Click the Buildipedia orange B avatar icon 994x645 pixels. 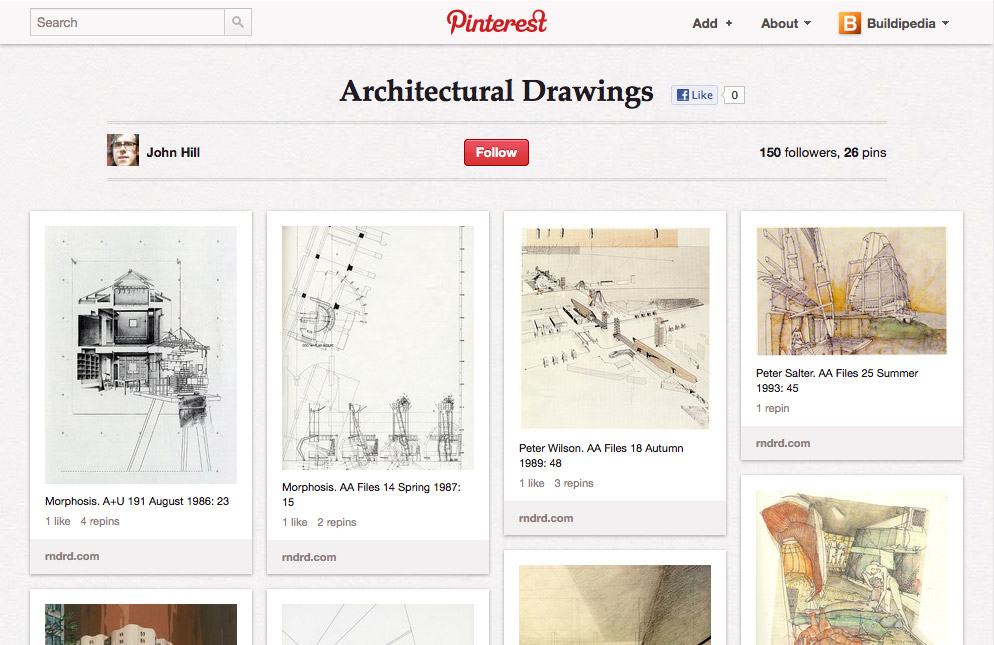pyautogui.click(x=849, y=23)
